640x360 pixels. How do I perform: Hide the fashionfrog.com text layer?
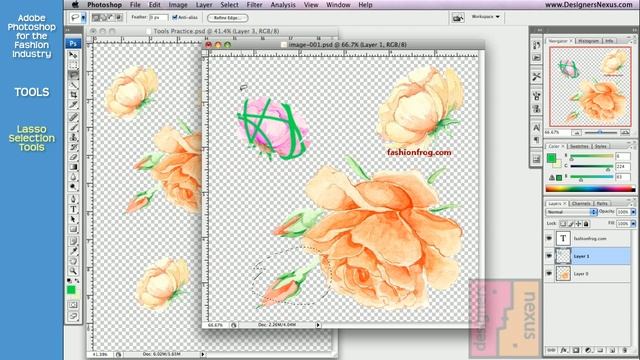pos(549,238)
